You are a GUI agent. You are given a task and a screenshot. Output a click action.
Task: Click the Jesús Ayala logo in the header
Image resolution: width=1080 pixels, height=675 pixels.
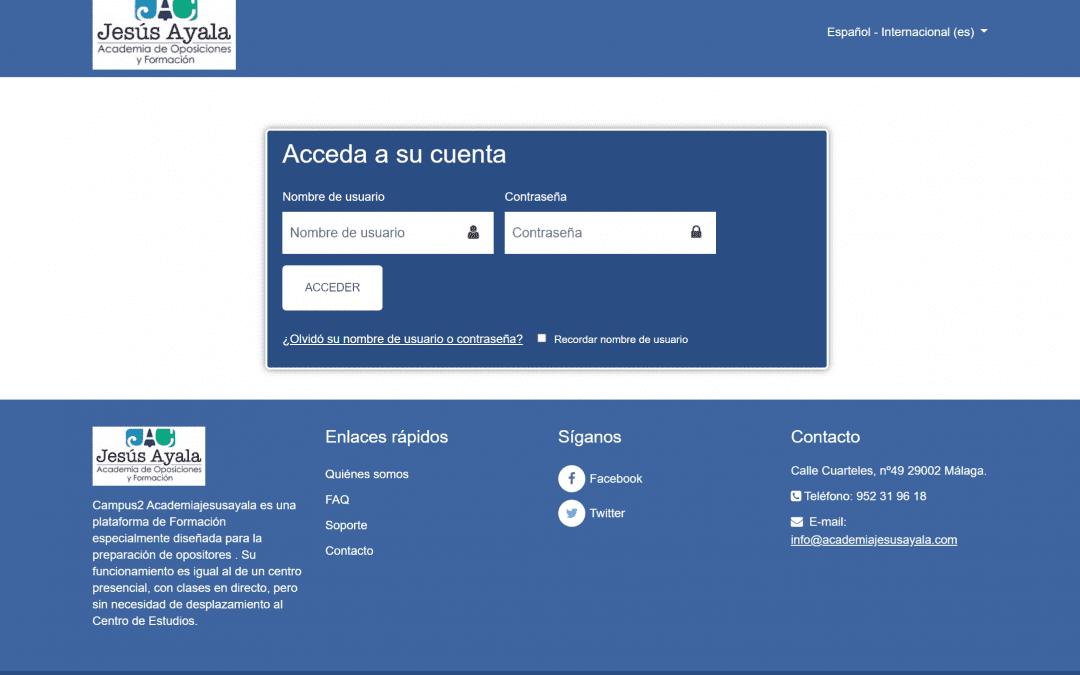coord(163,35)
